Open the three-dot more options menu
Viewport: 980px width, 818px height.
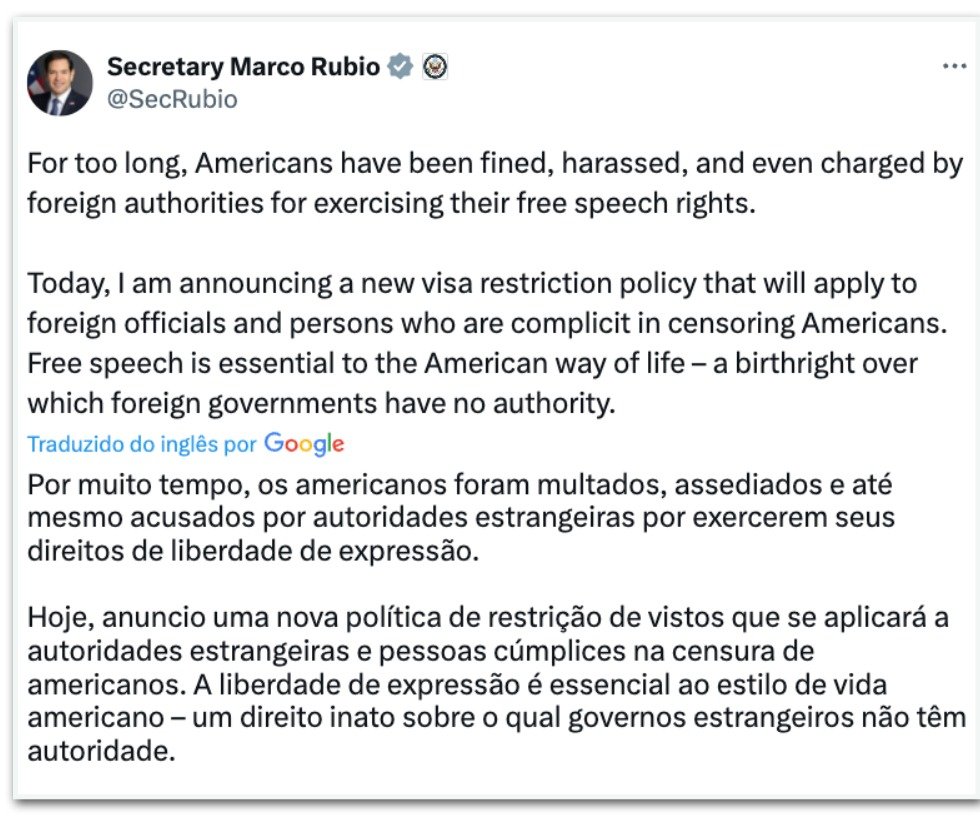pyautogui.click(x=955, y=66)
